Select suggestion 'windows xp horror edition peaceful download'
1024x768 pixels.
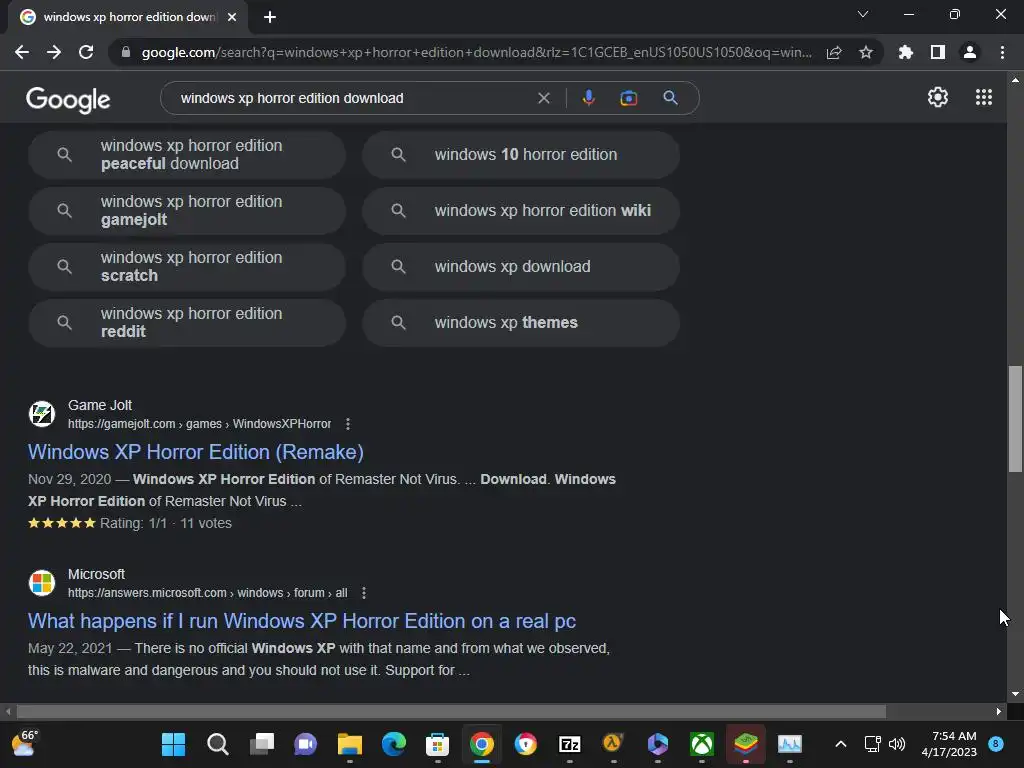[187, 155]
